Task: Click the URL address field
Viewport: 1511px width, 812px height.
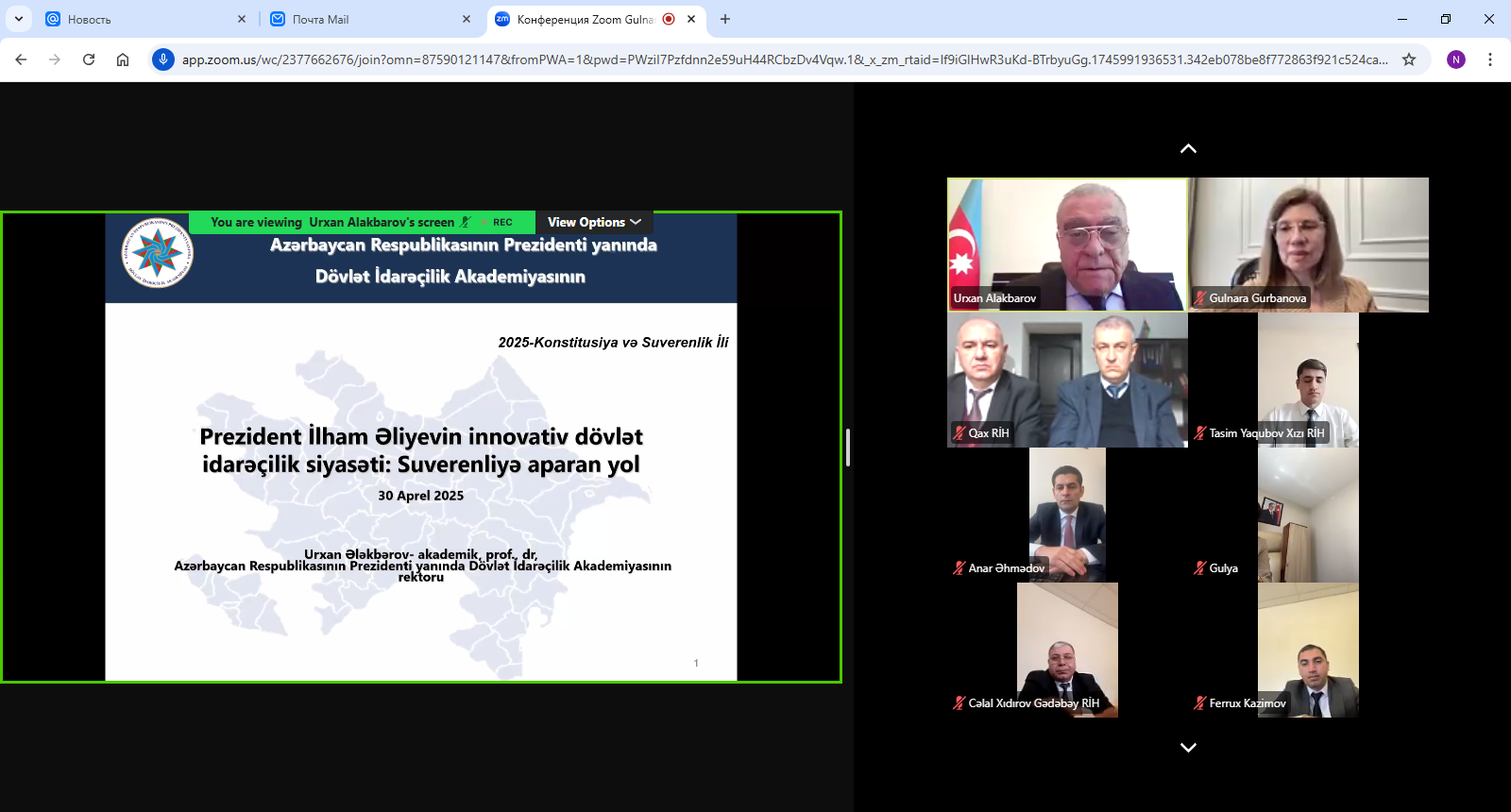Action: [x=784, y=59]
